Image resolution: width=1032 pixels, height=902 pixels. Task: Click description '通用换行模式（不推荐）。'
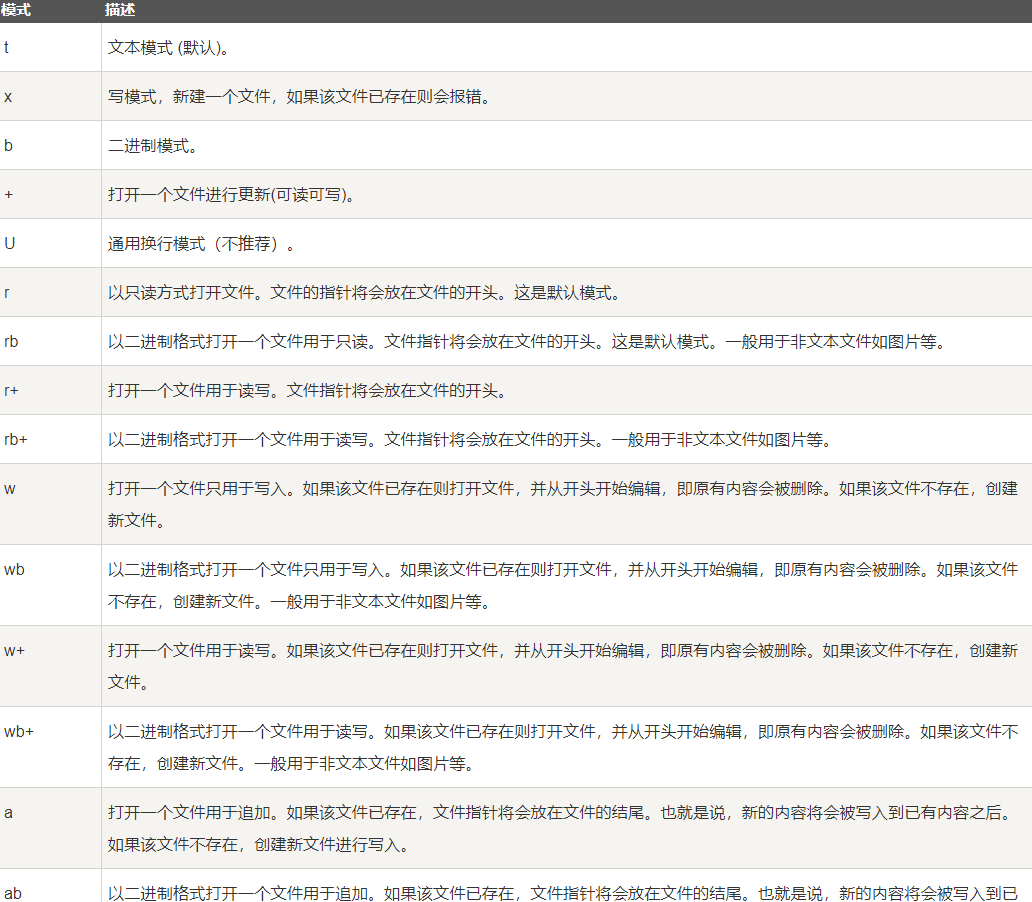[x=201, y=244]
